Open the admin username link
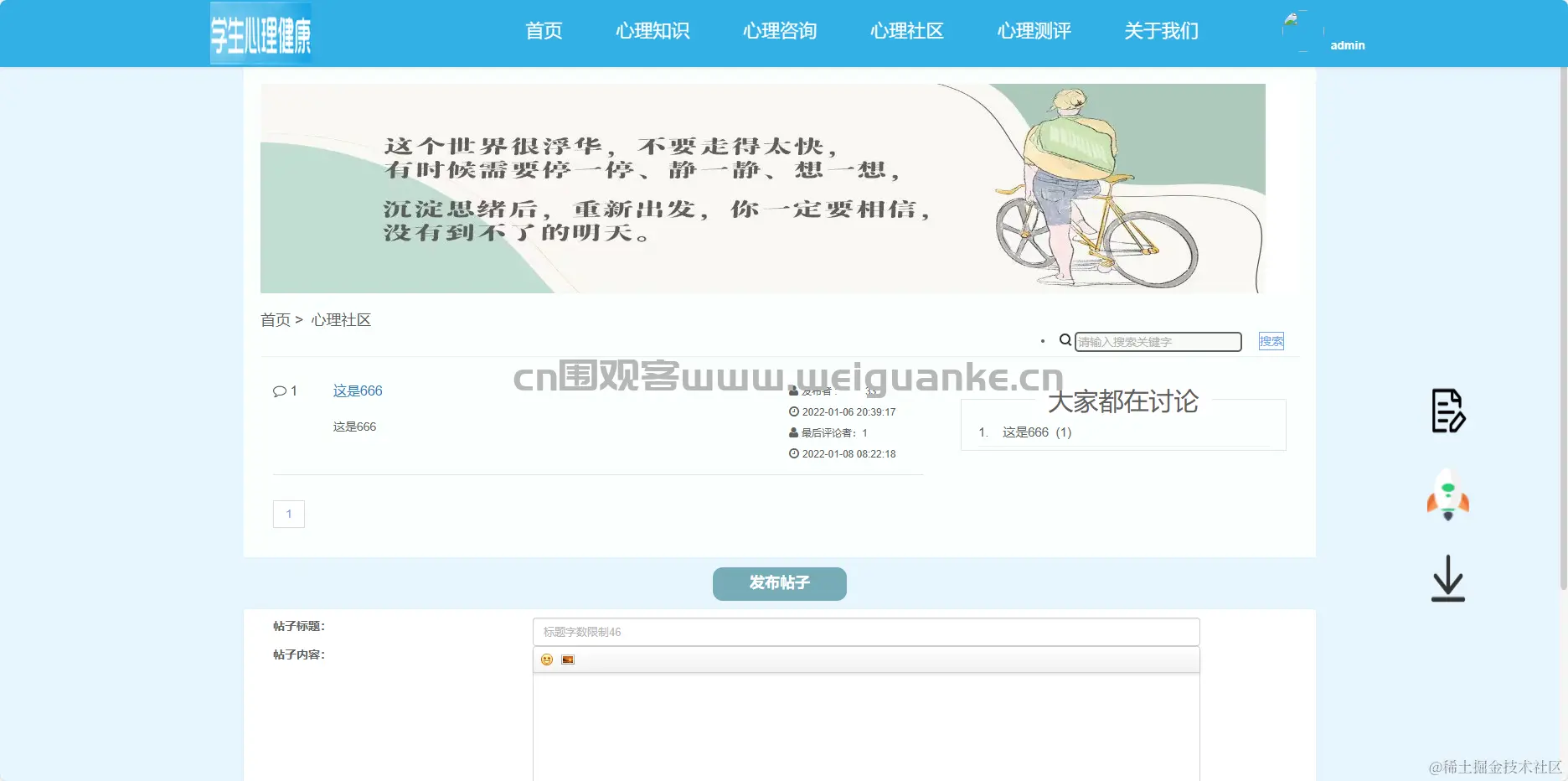 click(x=1348, y=45)
